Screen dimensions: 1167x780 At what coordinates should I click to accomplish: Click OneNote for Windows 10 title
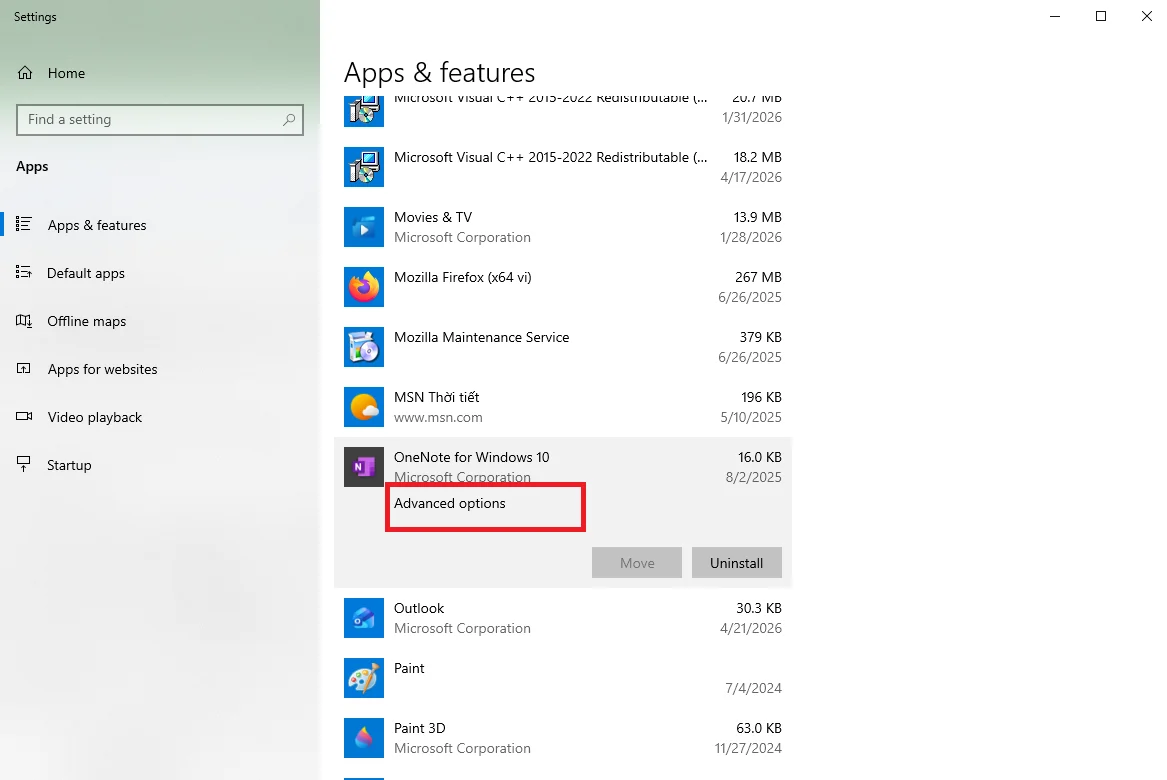[x=472, y=457]
